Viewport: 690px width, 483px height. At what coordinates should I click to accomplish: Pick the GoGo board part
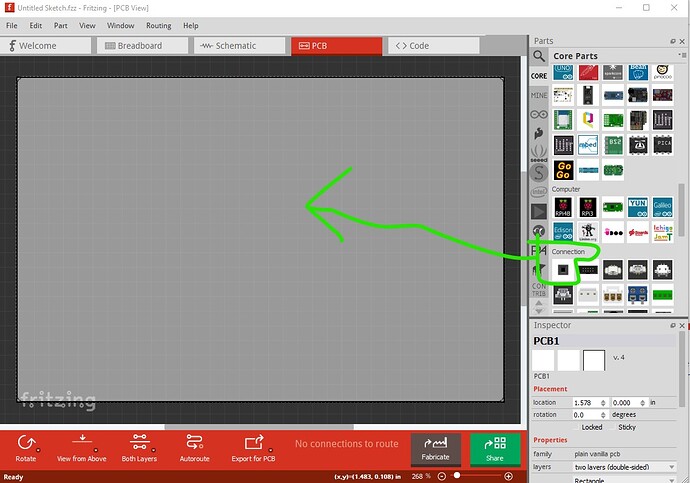coord(563,170)
